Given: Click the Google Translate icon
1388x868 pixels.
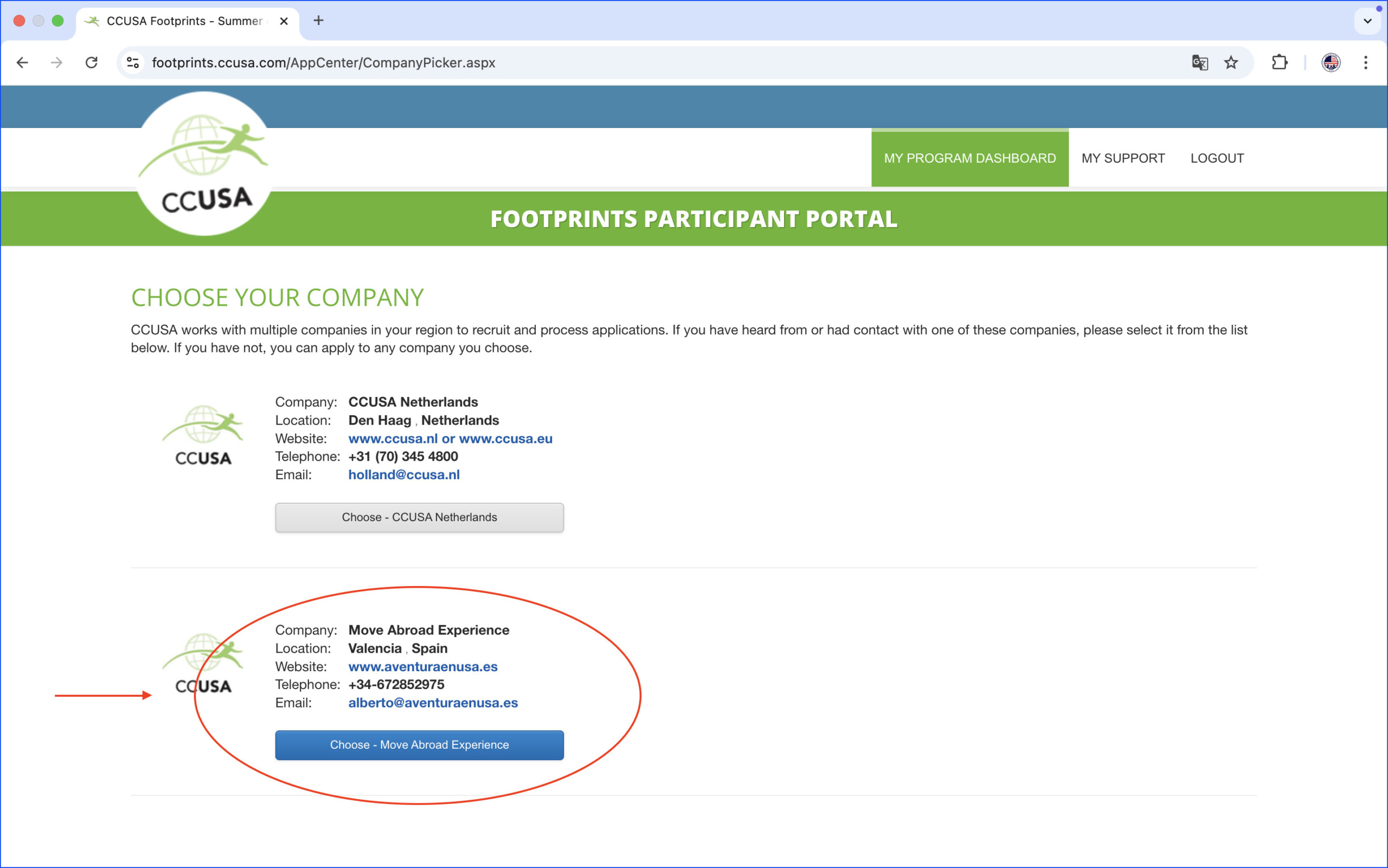Looking at the screenshot, I should (x=1199, y=62).
